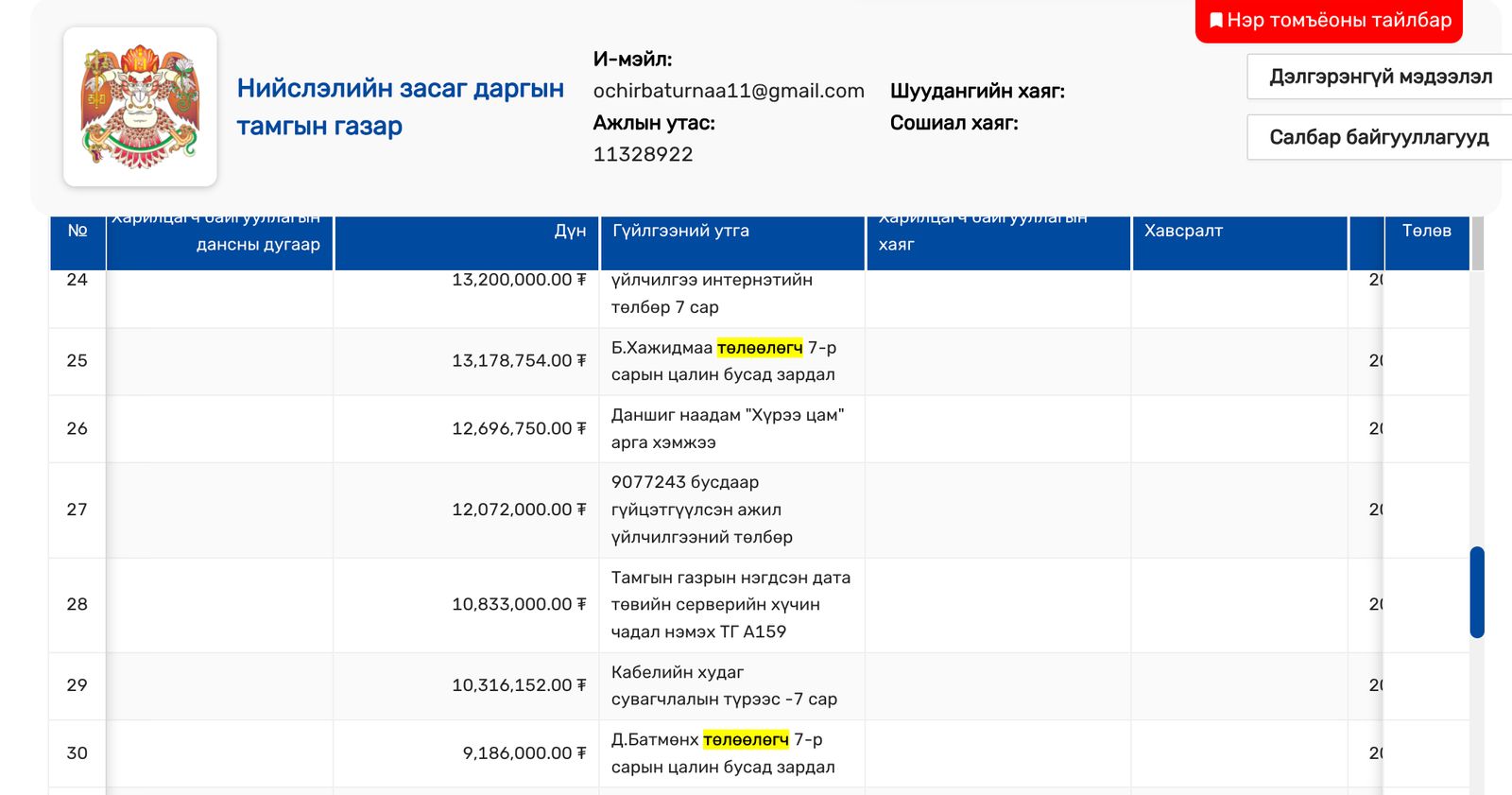Image resolution: width=1512 pixels, height=795 pixels.
Task: Select row 28 Тамгын газрын дата төв entry
Action: tap(730, 604)
